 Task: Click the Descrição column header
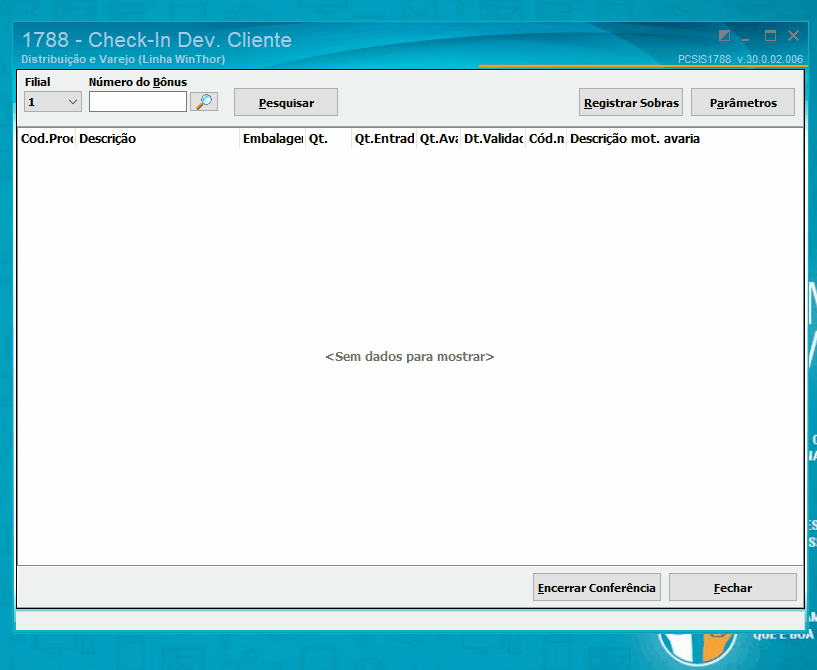[157, 139]
